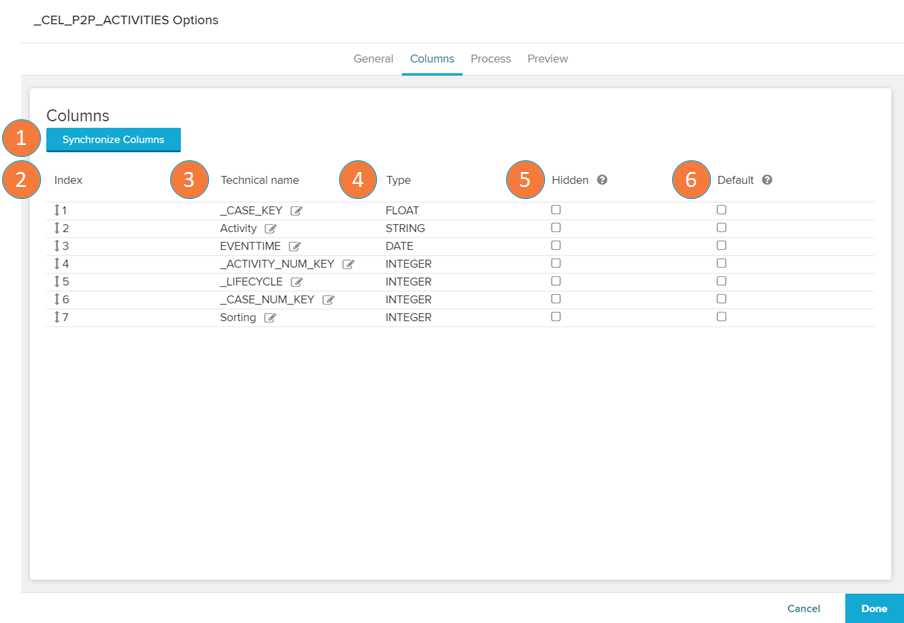Click edit icon for _CASE_NUM_KEY
Viewport: 904px width, 623px height.
[328, 300]
